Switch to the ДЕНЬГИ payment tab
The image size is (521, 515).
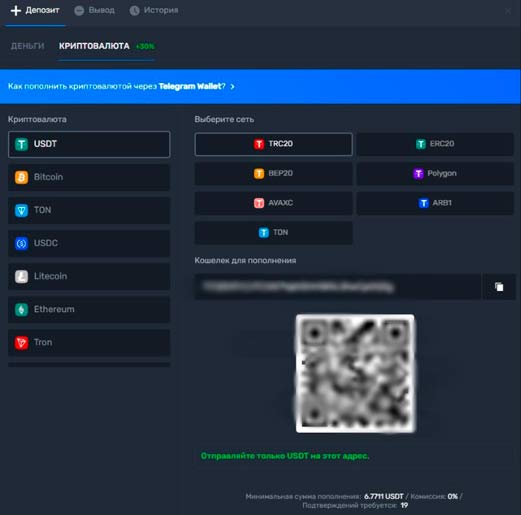pyautogui.click(x=27, y=46)
